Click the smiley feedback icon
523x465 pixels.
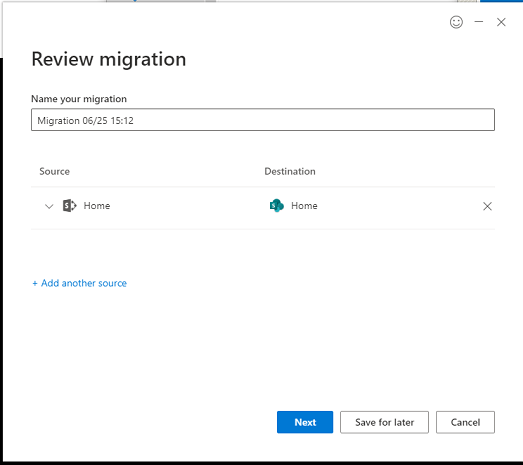456,22
